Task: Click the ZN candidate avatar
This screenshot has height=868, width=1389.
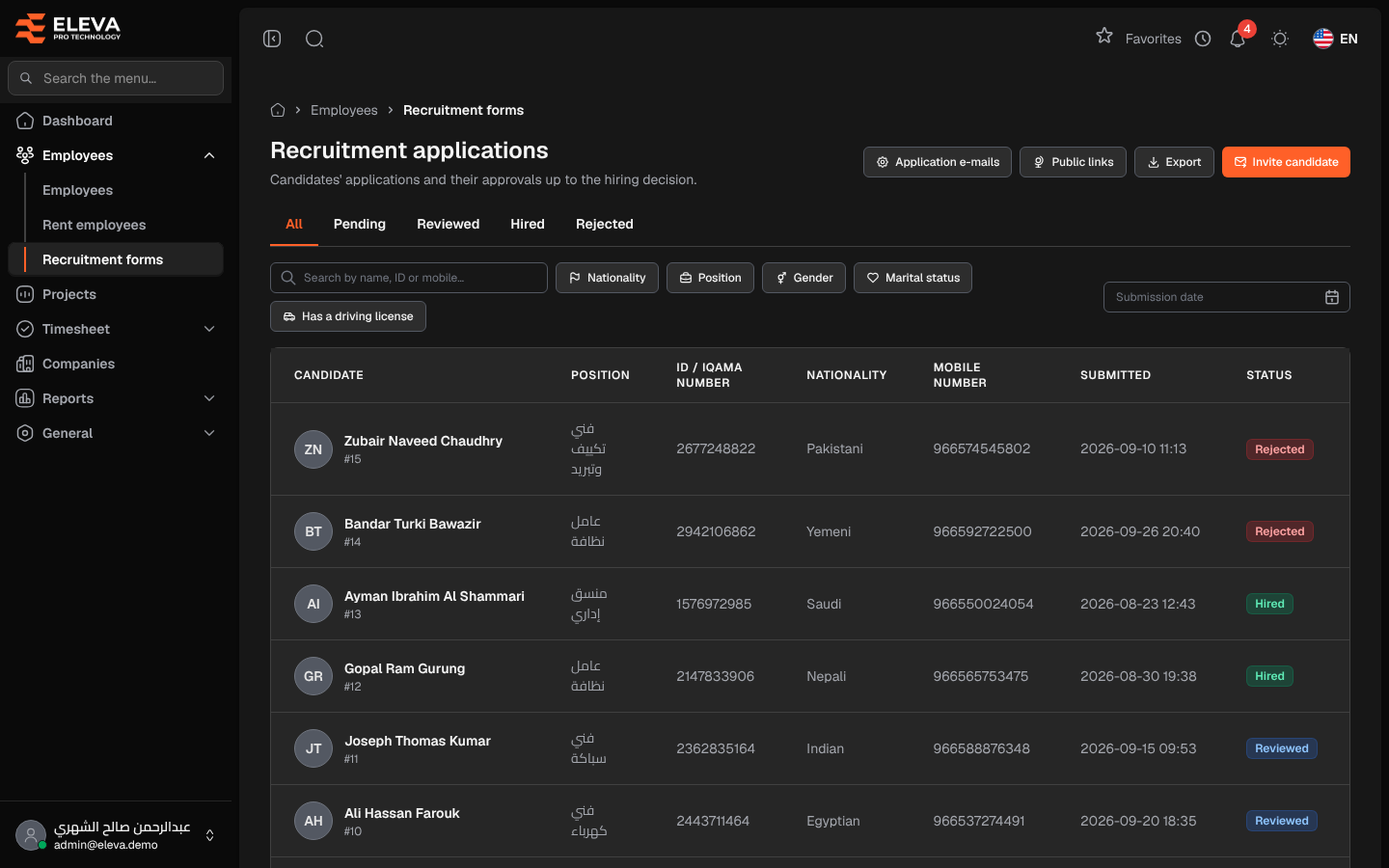Action: point(313,449)
